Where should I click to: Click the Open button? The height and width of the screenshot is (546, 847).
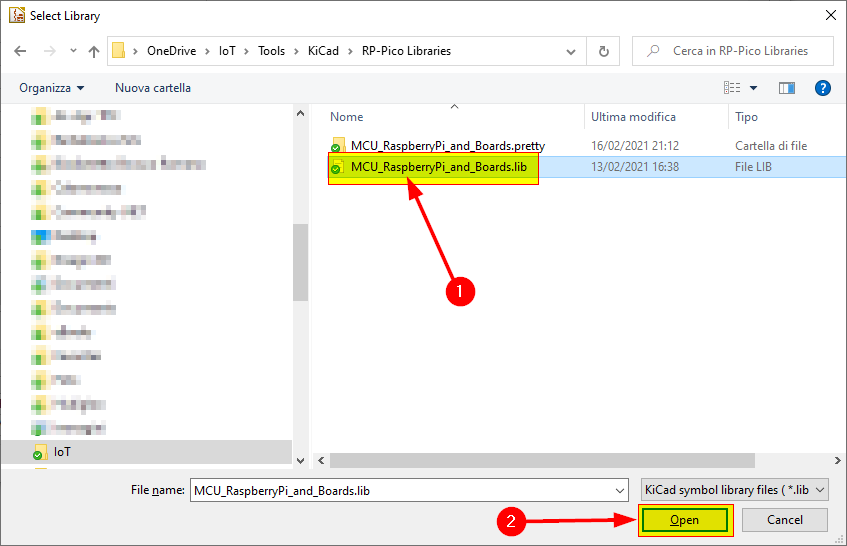click(685, 520)
